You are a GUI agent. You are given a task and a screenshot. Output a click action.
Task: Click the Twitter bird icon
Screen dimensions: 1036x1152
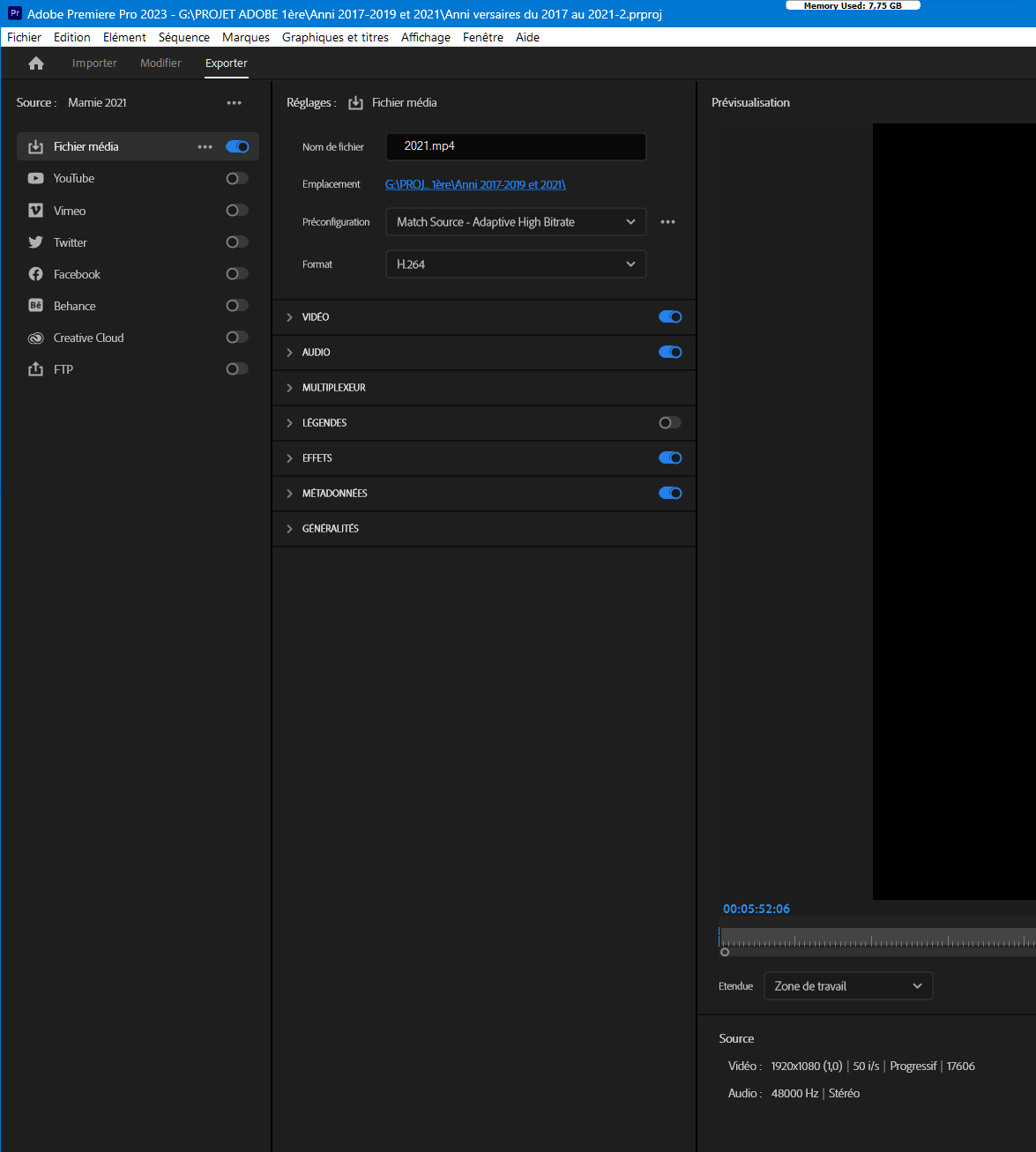[35, 242]
